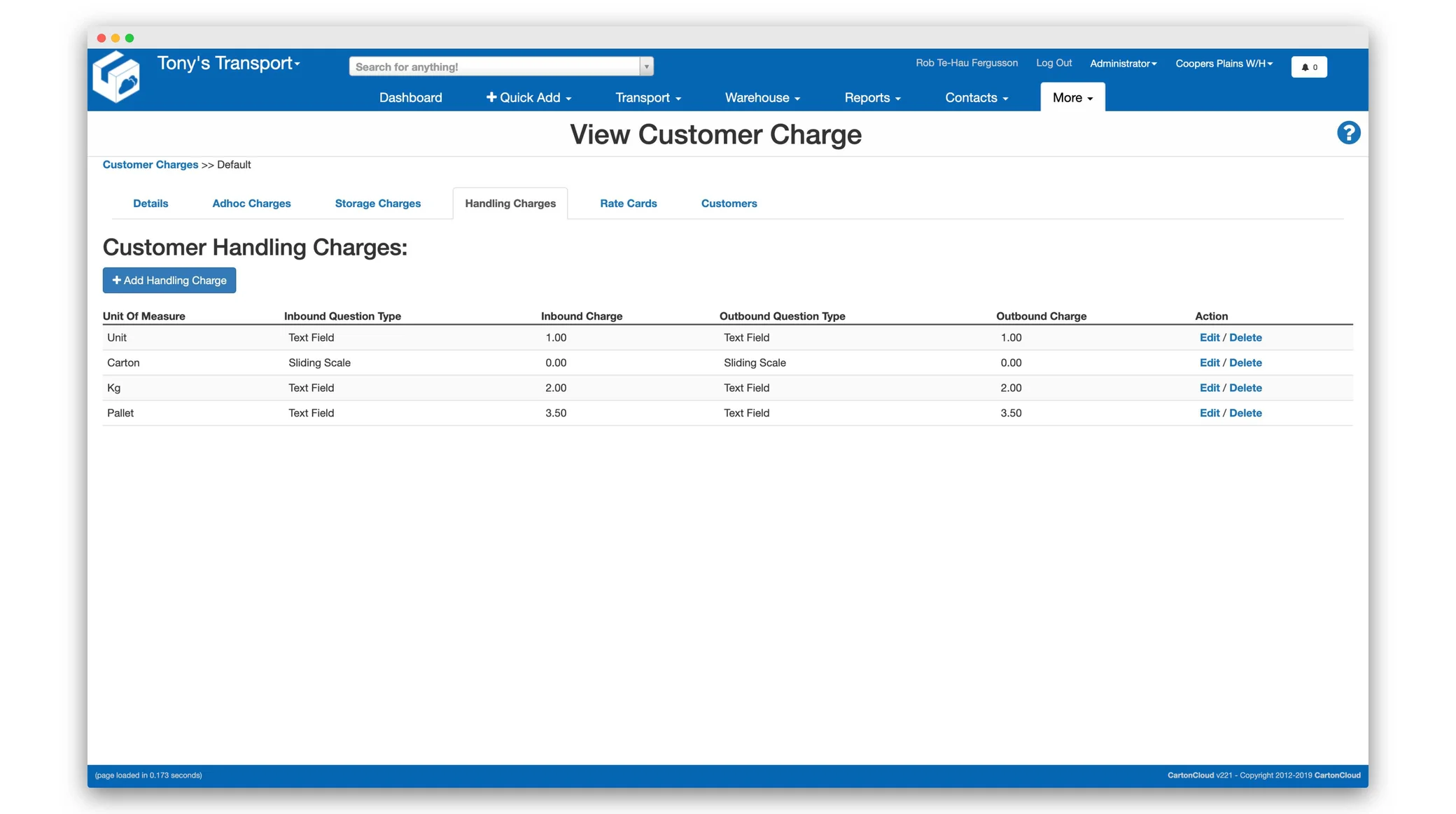Click the Quick Add plus icon
The image size is (1456, 814).
[x=491, y=97]
